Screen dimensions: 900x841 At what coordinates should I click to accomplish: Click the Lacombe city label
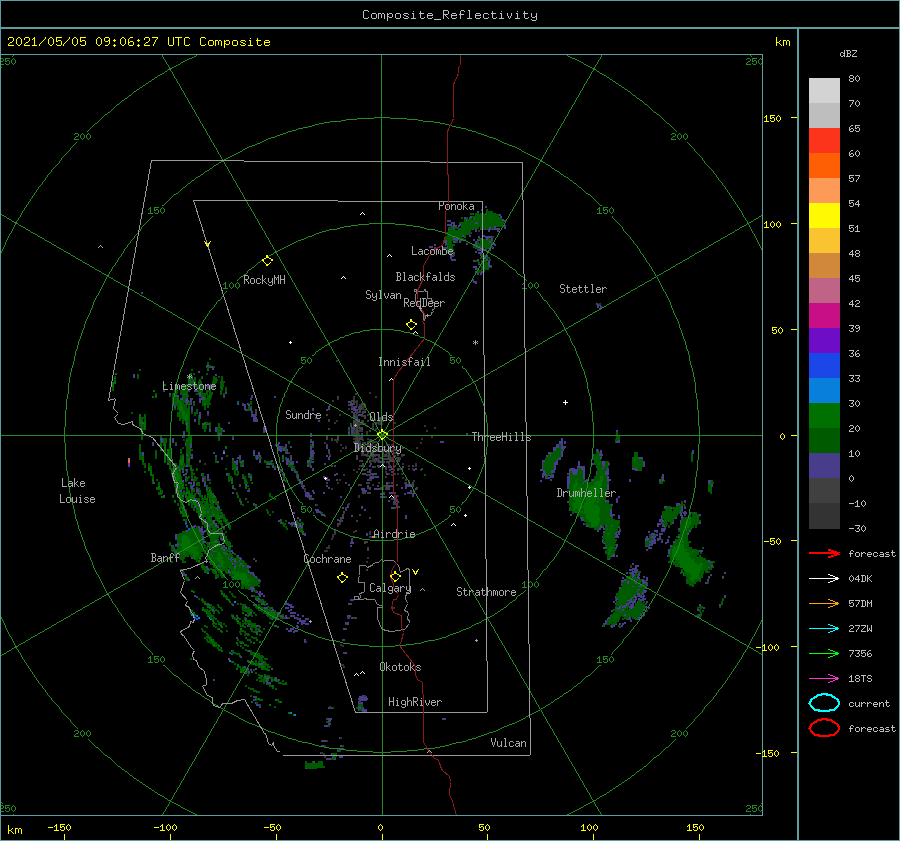pyautogui.click(x=432, y=251)
